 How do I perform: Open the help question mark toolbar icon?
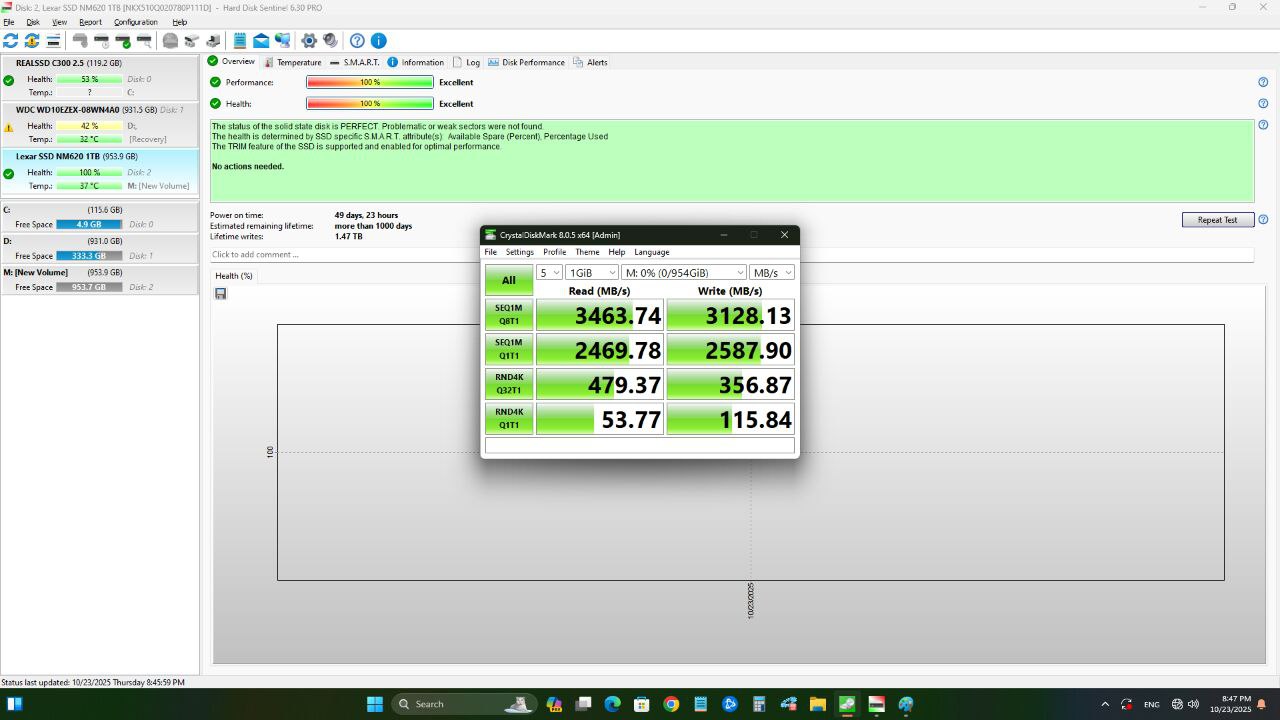pyautogui.click(x=357, y=41)
